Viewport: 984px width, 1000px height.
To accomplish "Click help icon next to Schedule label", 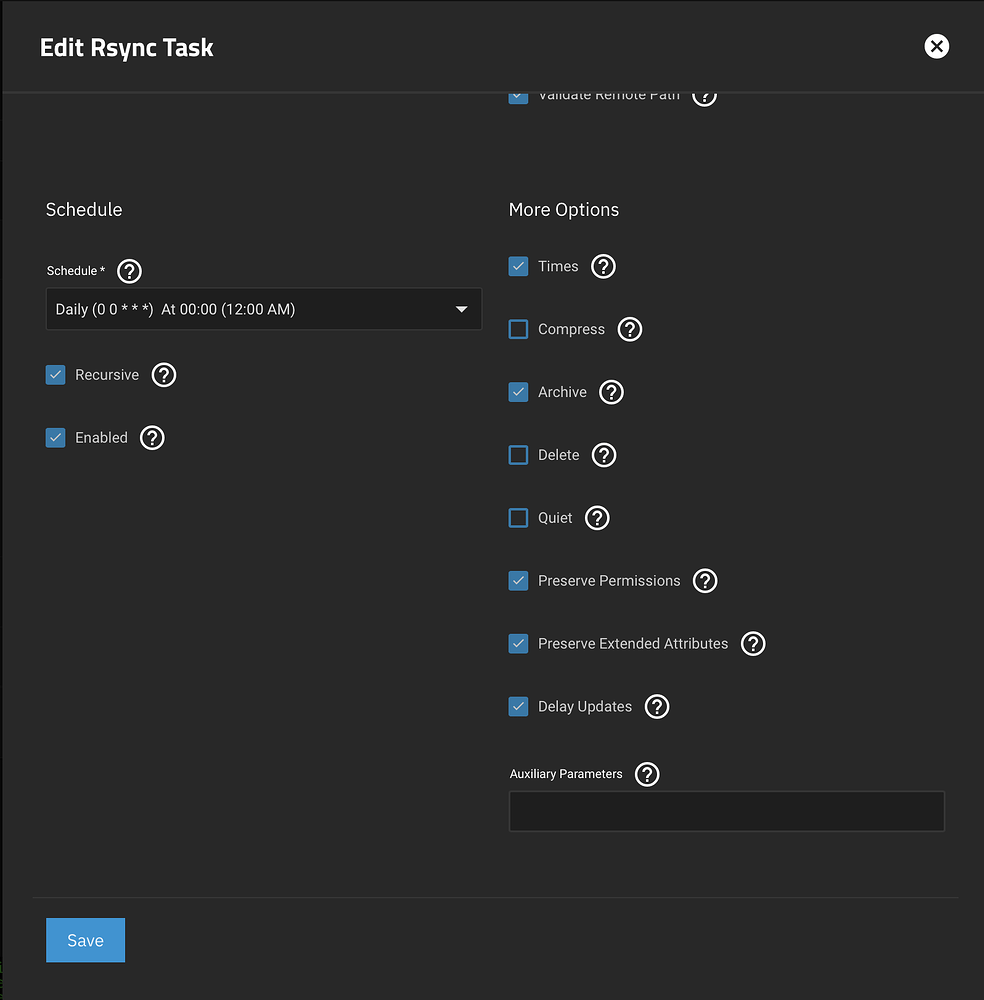I will [129, 271].
